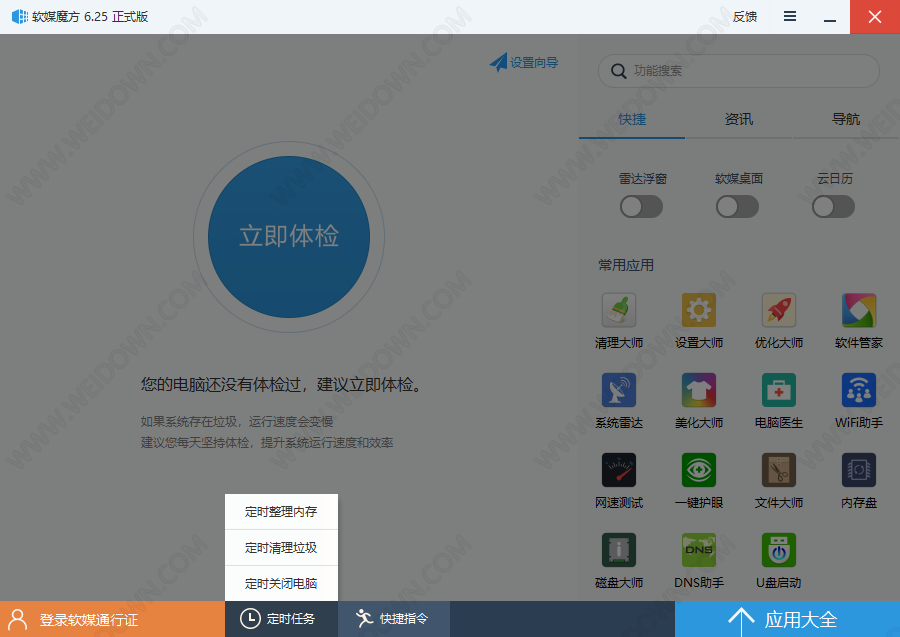Launch 一键护眼 eye icon
This screenshot has width=900, height=637.
coord(699,470)
